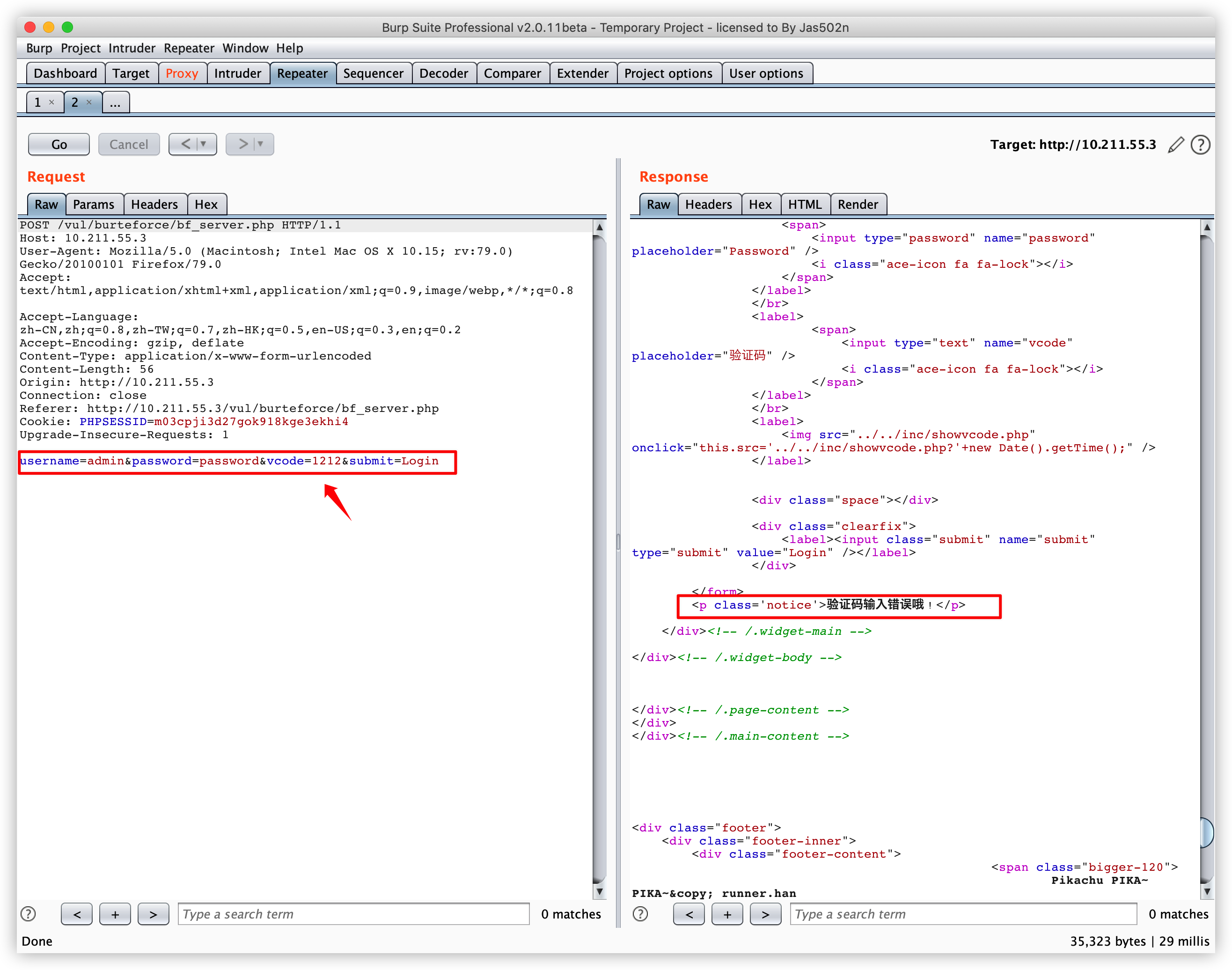
Task: Expand the history back dropdown arrow
Action: click(204, 144)
